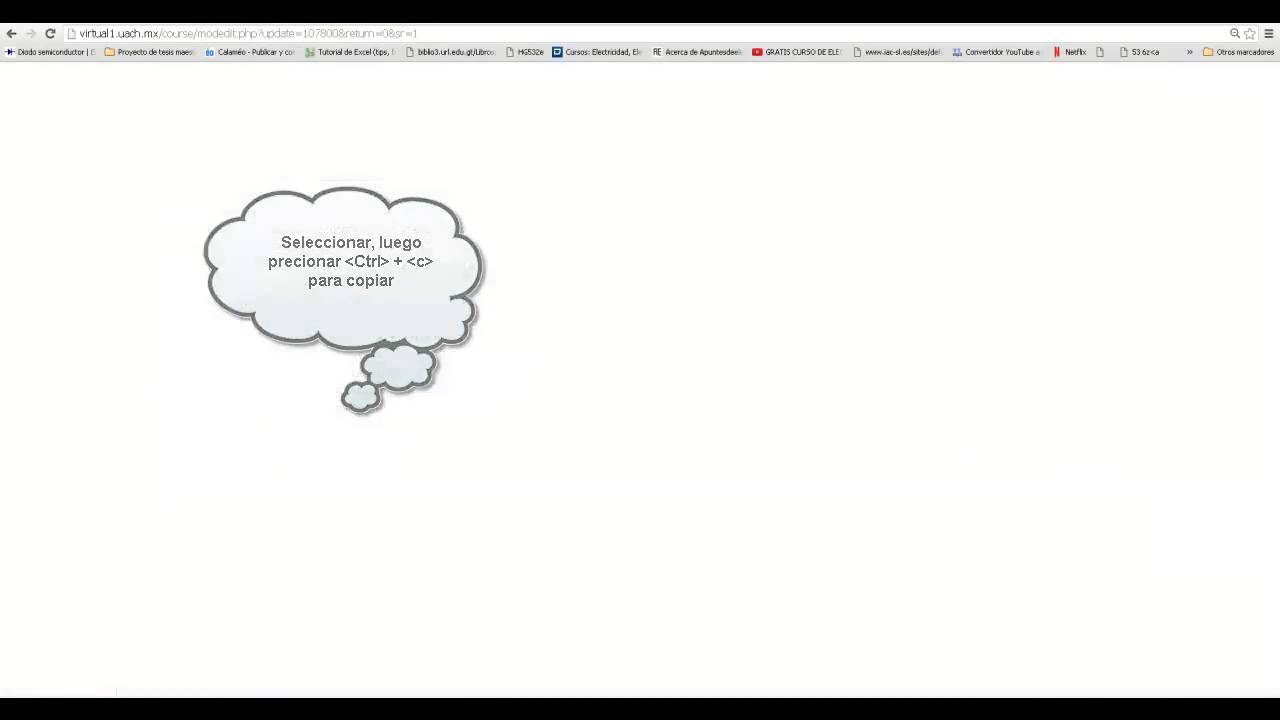Open the www.iac-sl.es bookmark
Image resolution: width=1280 pixels, height=720 pixels.
click(897, 52)
